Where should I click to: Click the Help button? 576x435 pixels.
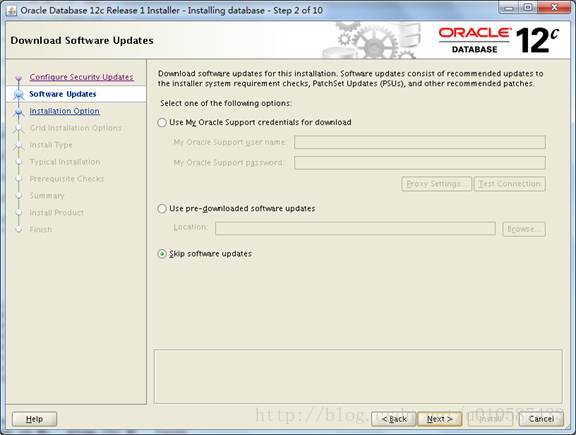35,419
